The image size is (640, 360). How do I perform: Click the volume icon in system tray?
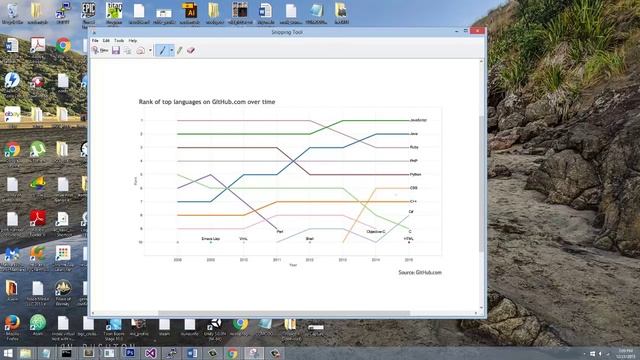tap(600, 354)
